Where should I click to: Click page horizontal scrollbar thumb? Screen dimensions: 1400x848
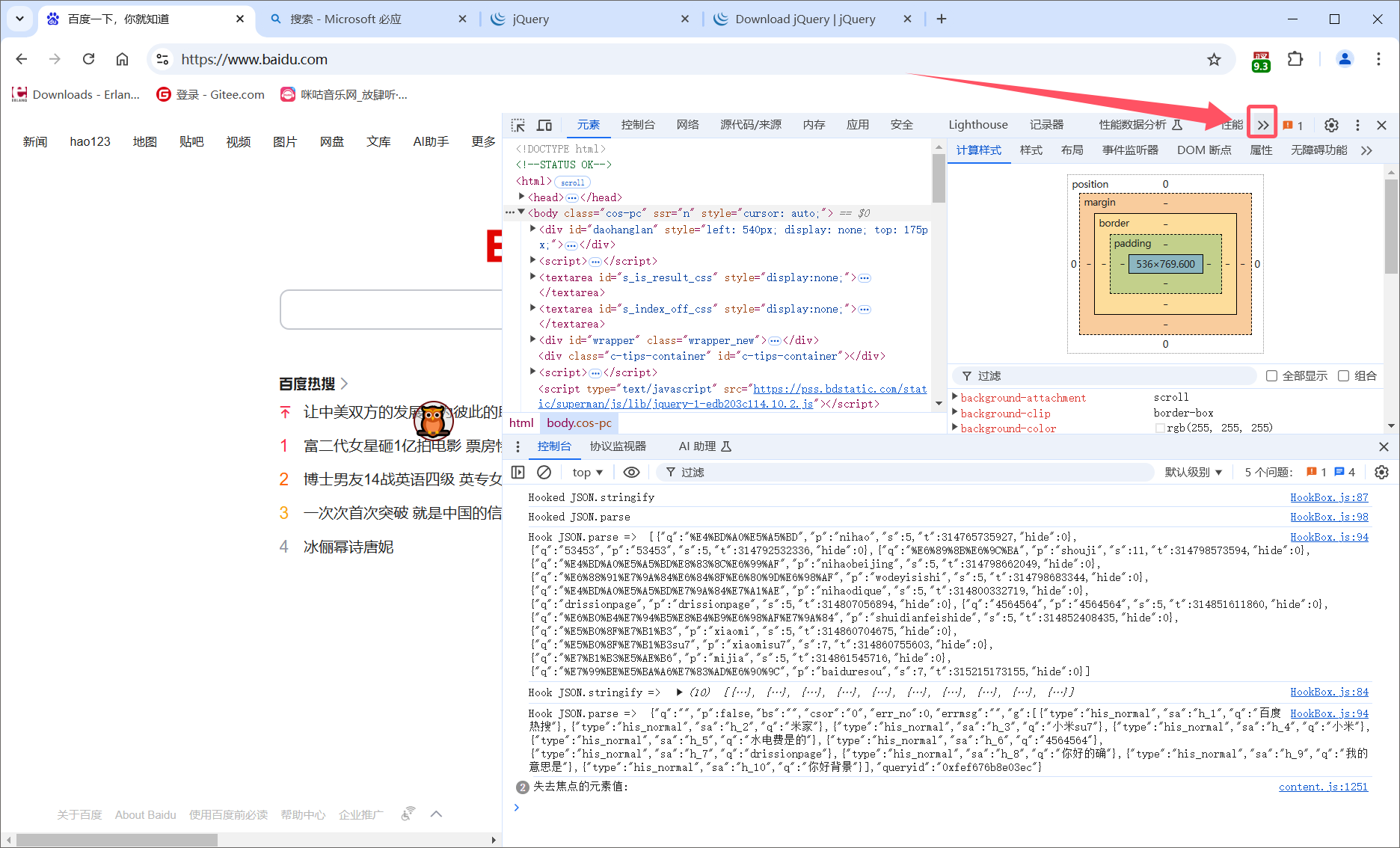pos(117,840)
